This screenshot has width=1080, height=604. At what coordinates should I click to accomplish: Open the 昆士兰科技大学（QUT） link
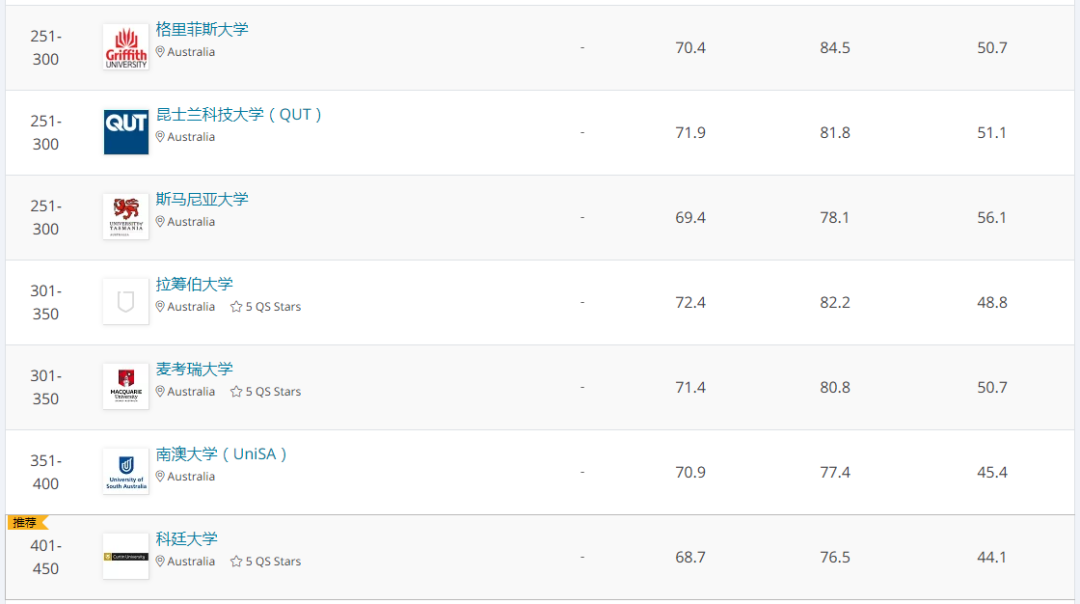click(240, 115)
